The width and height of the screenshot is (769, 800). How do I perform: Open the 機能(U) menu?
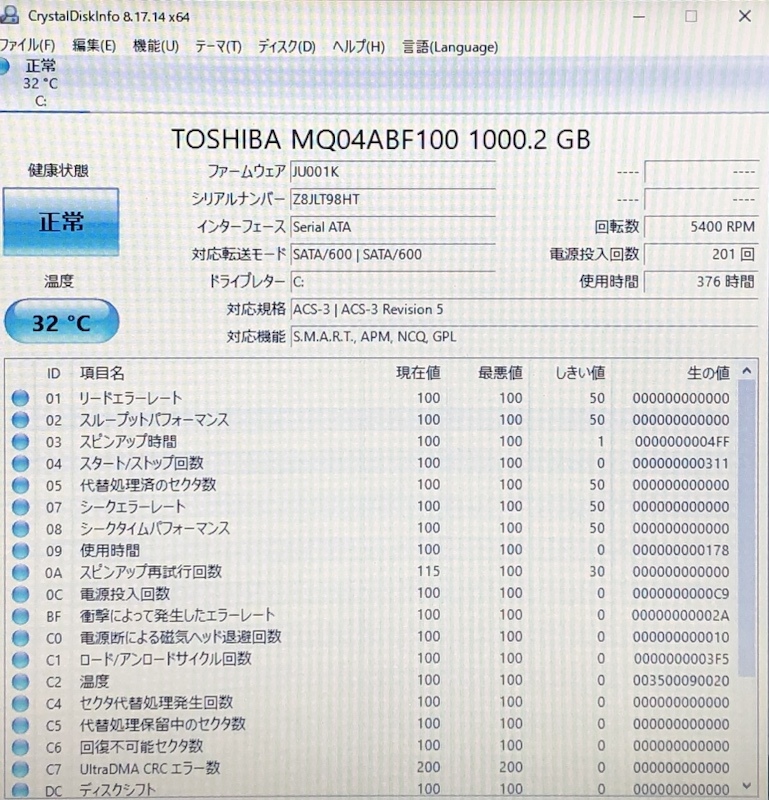pos(156,46)
